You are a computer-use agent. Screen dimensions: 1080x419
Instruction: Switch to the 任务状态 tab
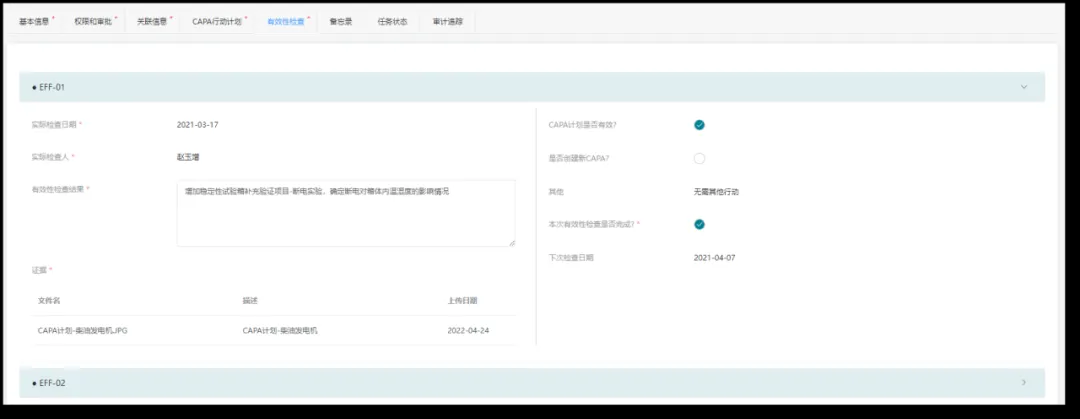(x=392, y=21)
